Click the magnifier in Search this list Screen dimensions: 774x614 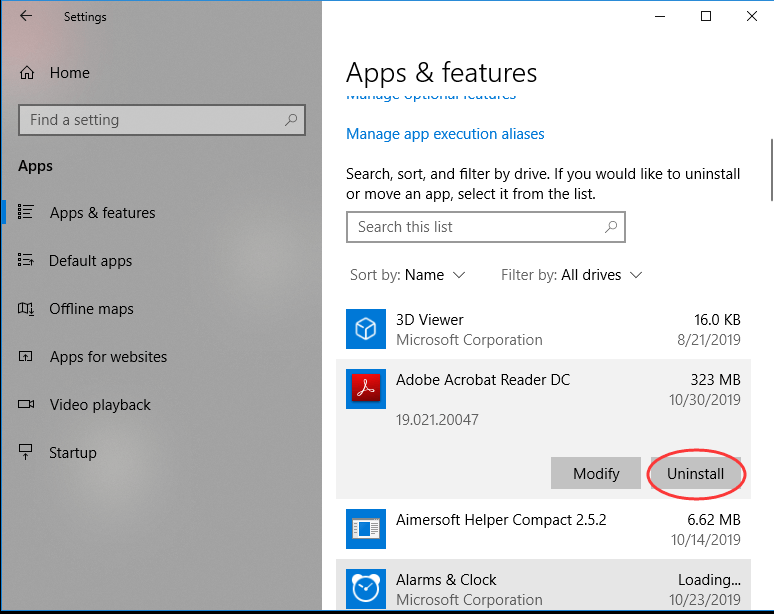pyautogui.click(x=611, y=227)
